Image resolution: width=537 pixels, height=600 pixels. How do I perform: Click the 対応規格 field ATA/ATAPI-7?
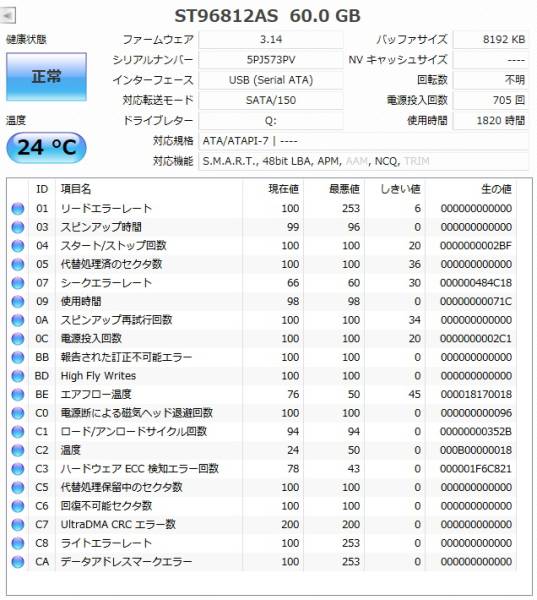tap(364, 141)
